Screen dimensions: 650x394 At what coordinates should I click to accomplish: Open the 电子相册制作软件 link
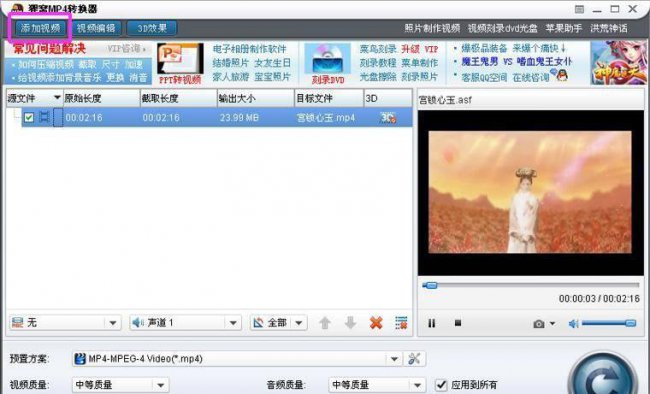tap(250, 49)
